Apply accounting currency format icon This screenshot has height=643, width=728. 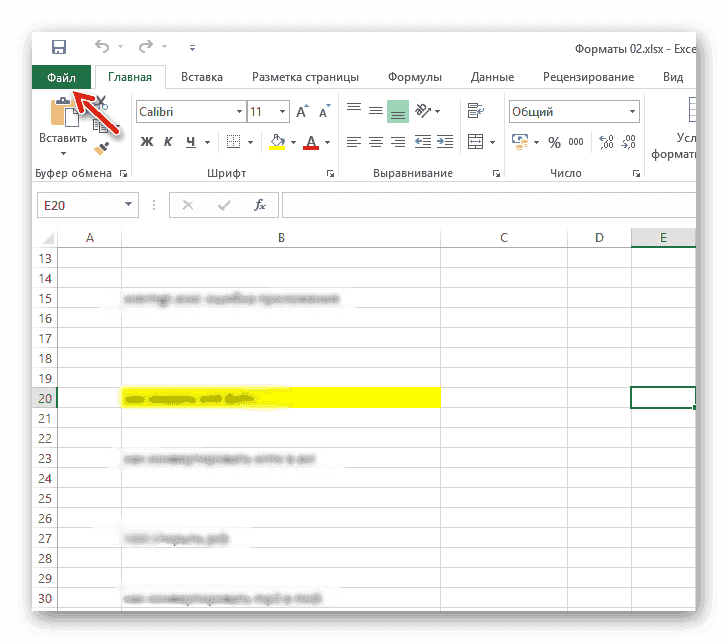520,142
